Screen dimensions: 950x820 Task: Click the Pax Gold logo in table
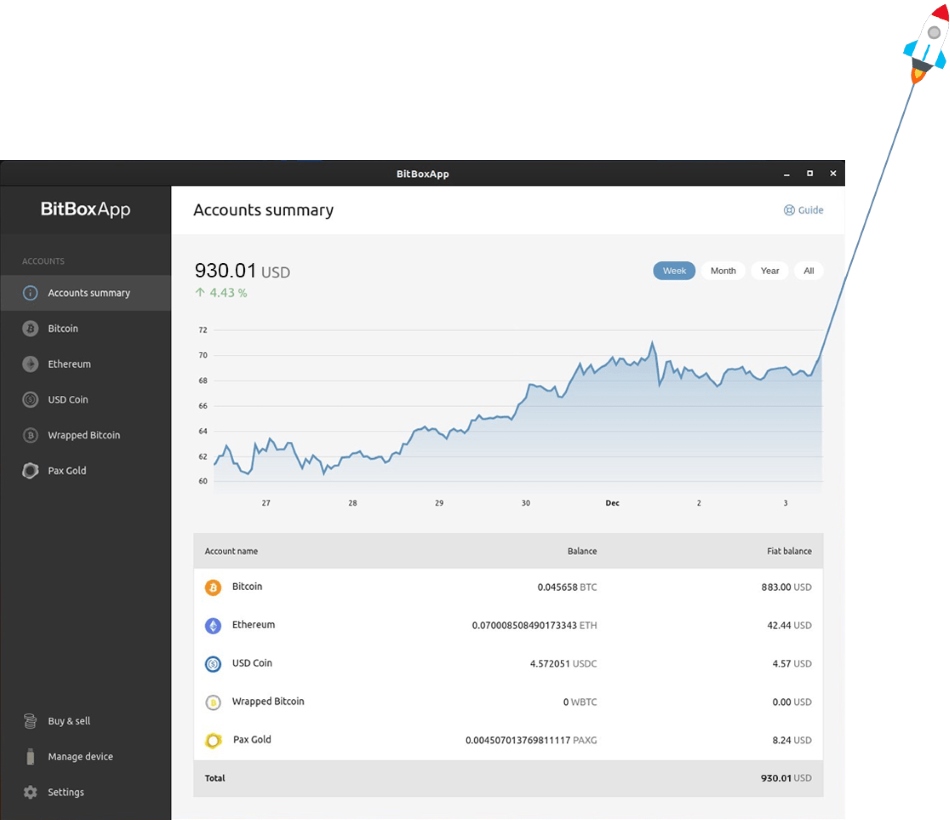(213, 741)
